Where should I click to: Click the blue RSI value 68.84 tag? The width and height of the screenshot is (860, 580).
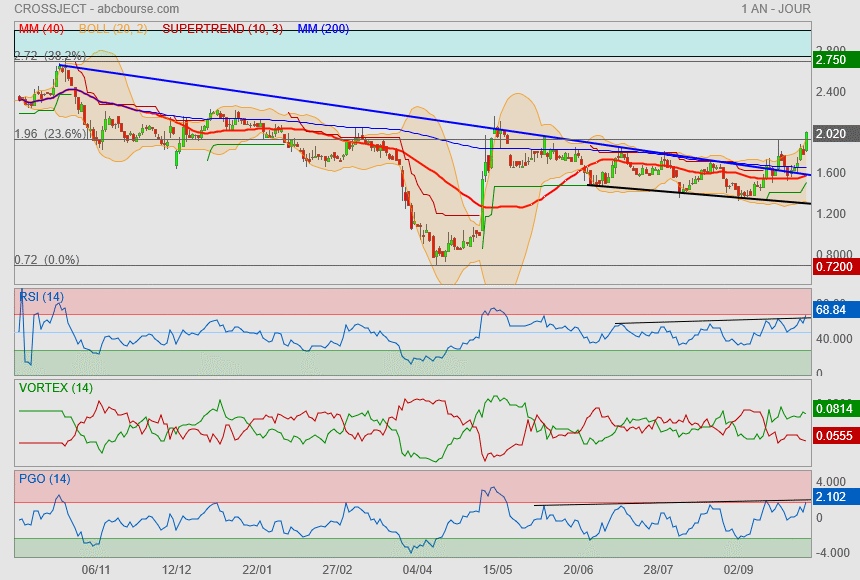pos(832,311)
